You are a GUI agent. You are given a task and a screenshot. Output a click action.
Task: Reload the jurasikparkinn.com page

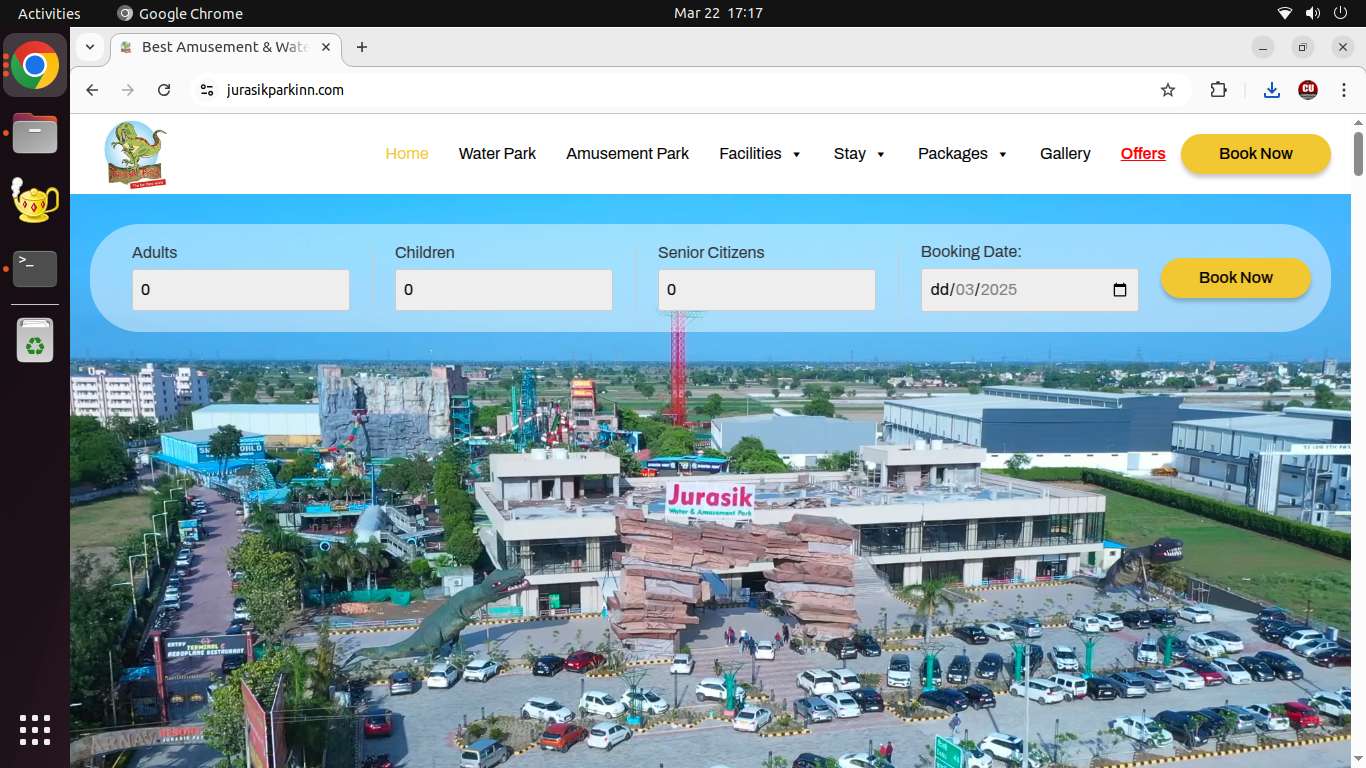coord(164,90)
